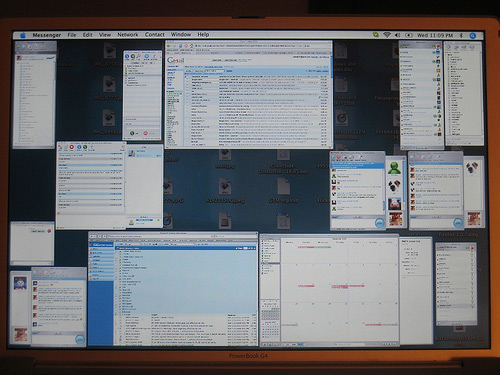Image resolution: width=500 pixels, height=375 pixels.
Task: Open the Apple menu
Action: (x=23, y=35)
